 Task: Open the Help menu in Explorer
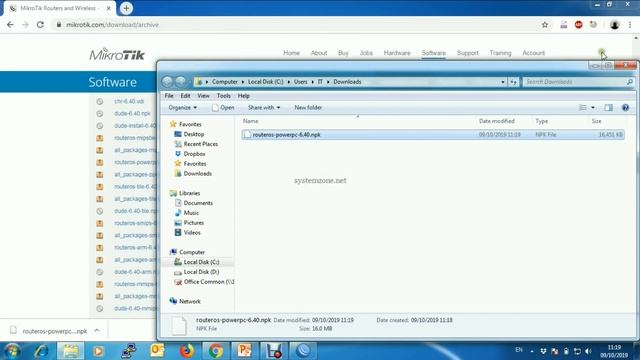tap(244, 96)
